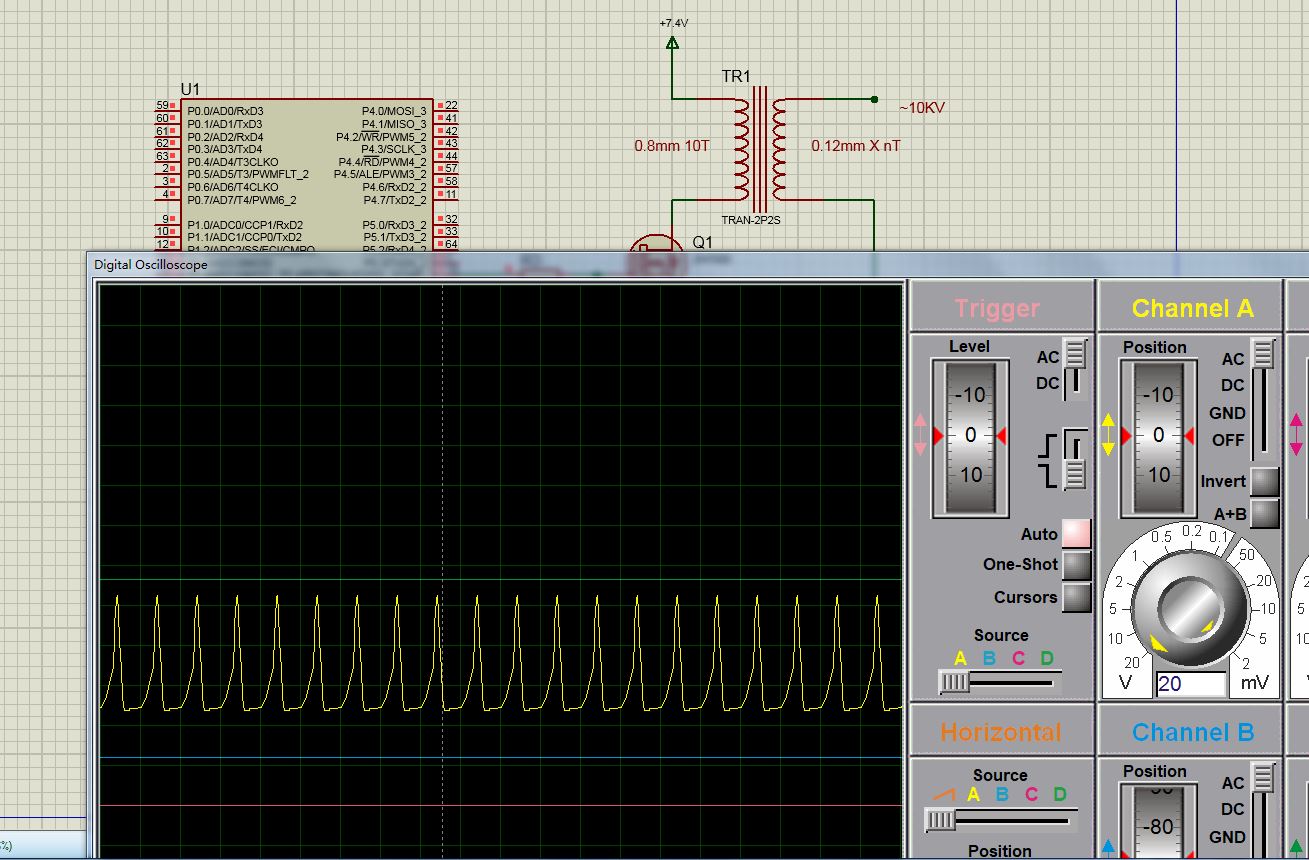Click pin P4.7/TxD2_2 on U1

coord(395,200)
